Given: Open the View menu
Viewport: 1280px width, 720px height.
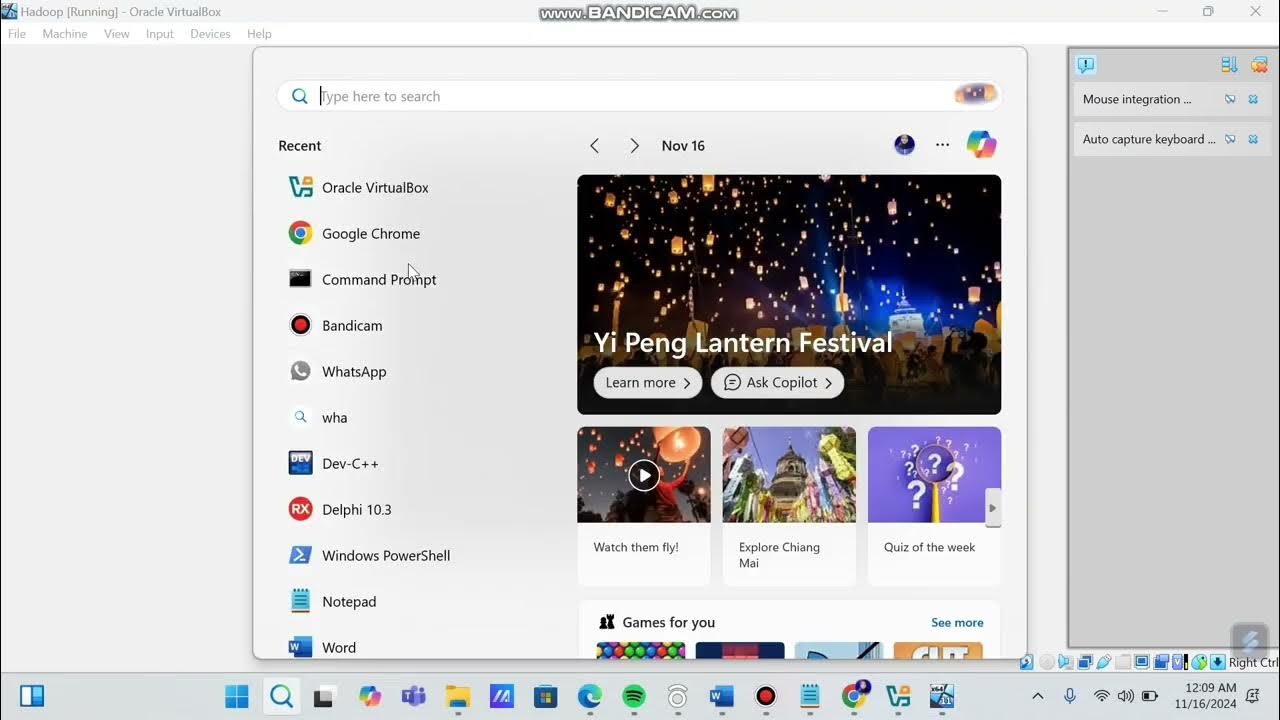Looking at the screenshot, I should click(117, 34).
